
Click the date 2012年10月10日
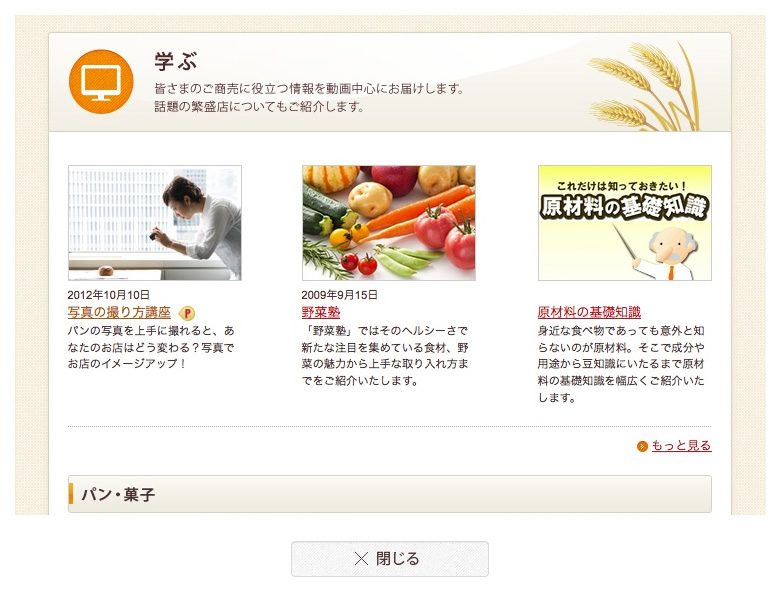pyautogui.click(x=108, y=295)
